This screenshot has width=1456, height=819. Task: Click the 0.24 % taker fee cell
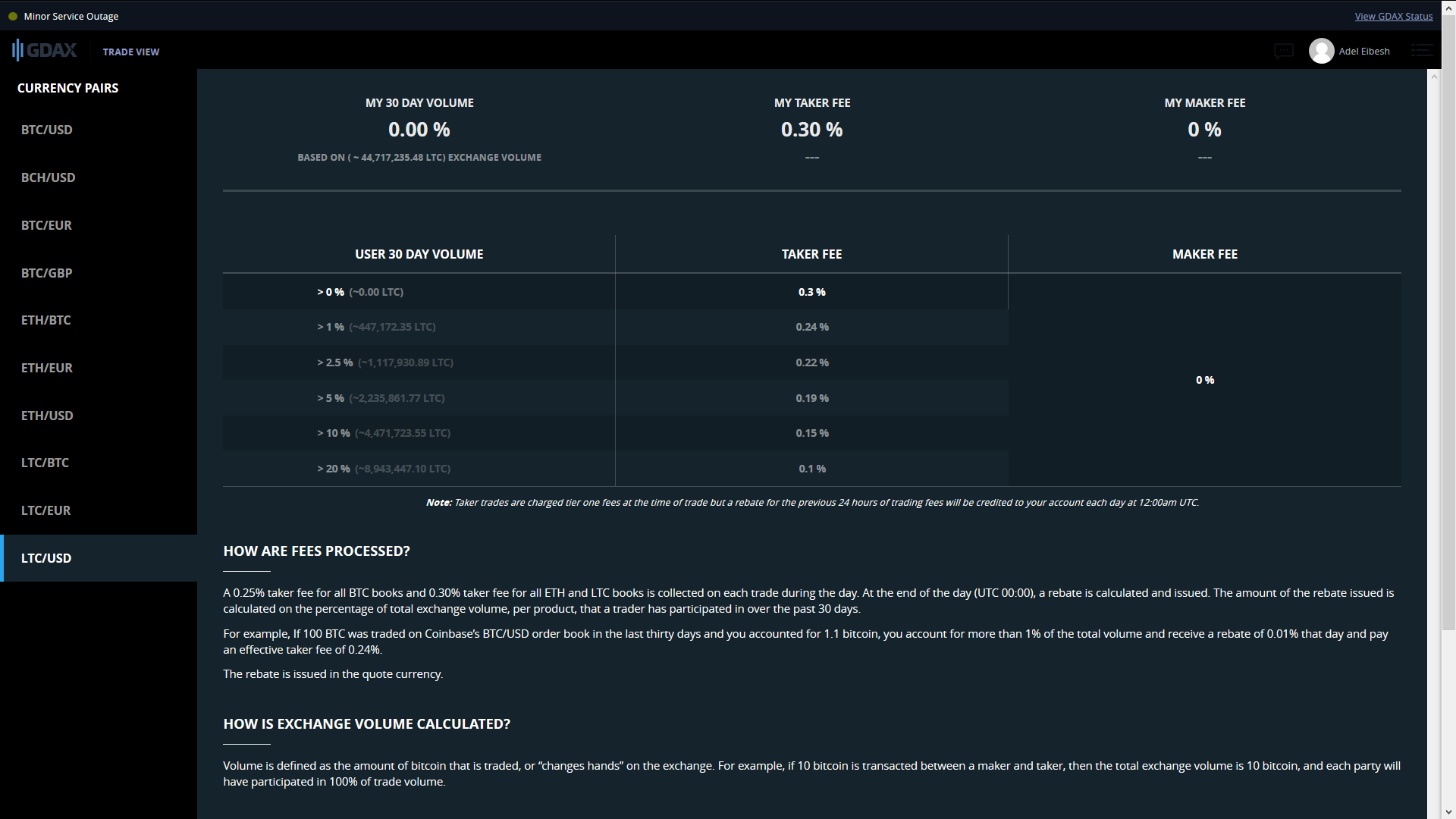(x=812, y=327)
